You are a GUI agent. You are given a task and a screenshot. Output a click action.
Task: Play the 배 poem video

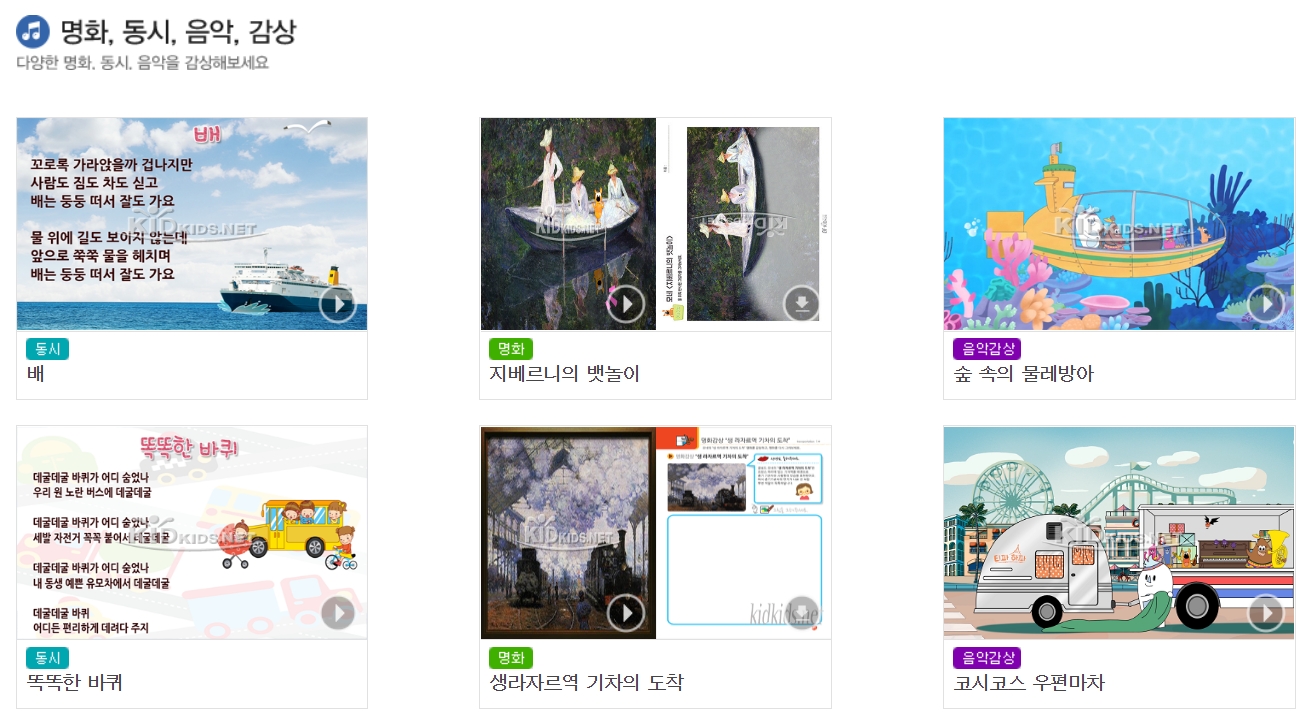(x=337, y=304)
